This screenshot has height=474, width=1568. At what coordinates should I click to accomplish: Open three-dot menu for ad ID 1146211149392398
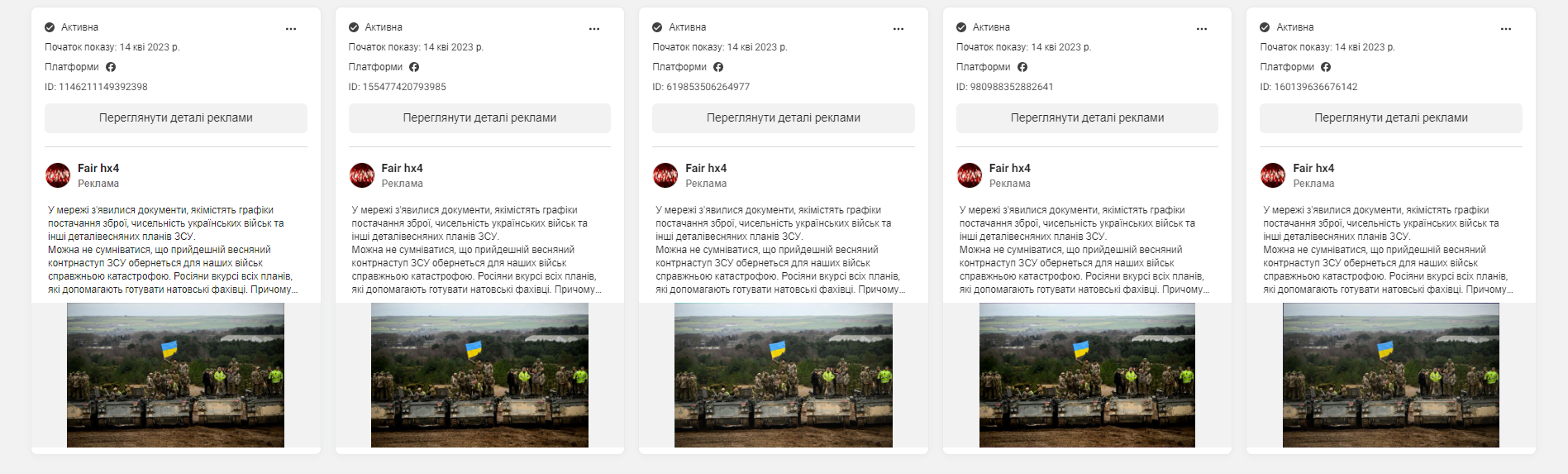(291, 28)
